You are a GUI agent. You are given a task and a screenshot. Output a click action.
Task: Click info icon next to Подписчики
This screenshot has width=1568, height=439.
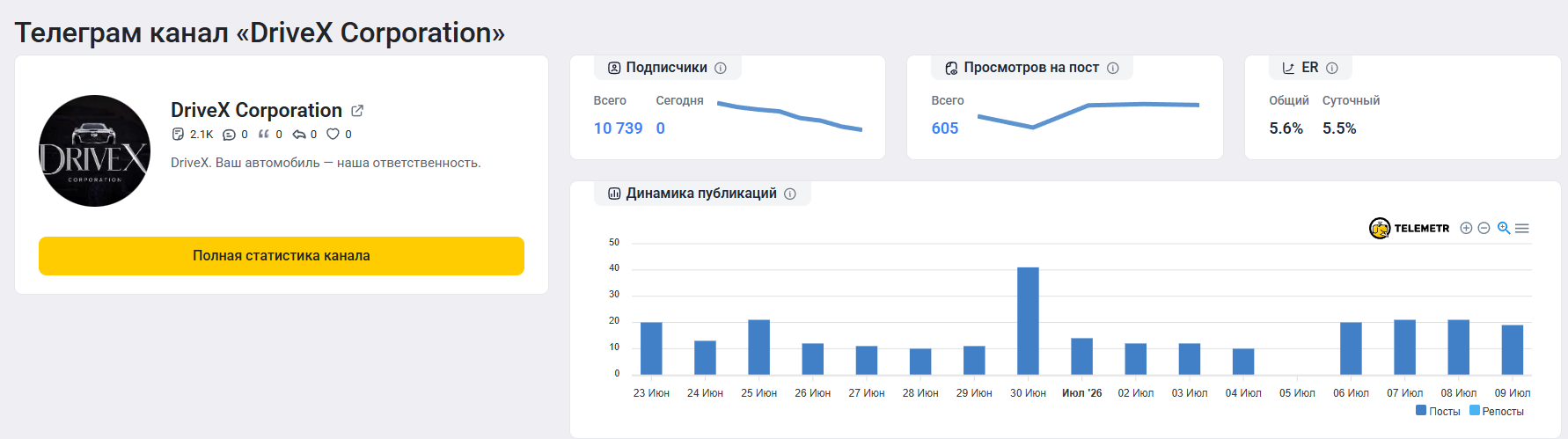point(721,68)
